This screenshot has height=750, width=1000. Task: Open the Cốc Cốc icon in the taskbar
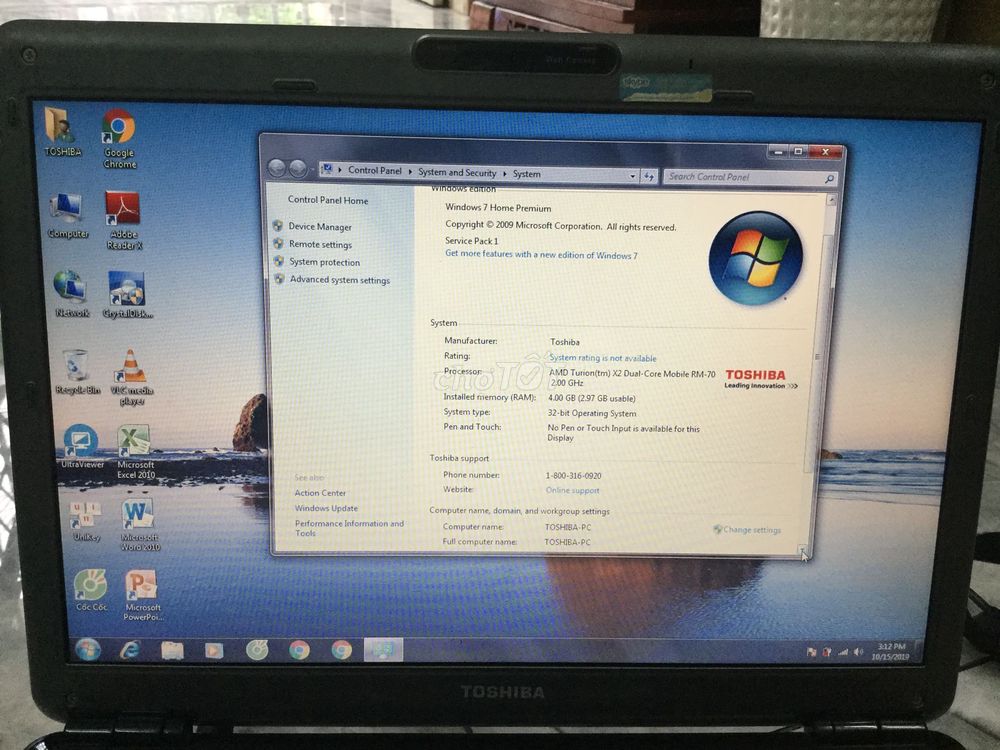click(257, 651)
